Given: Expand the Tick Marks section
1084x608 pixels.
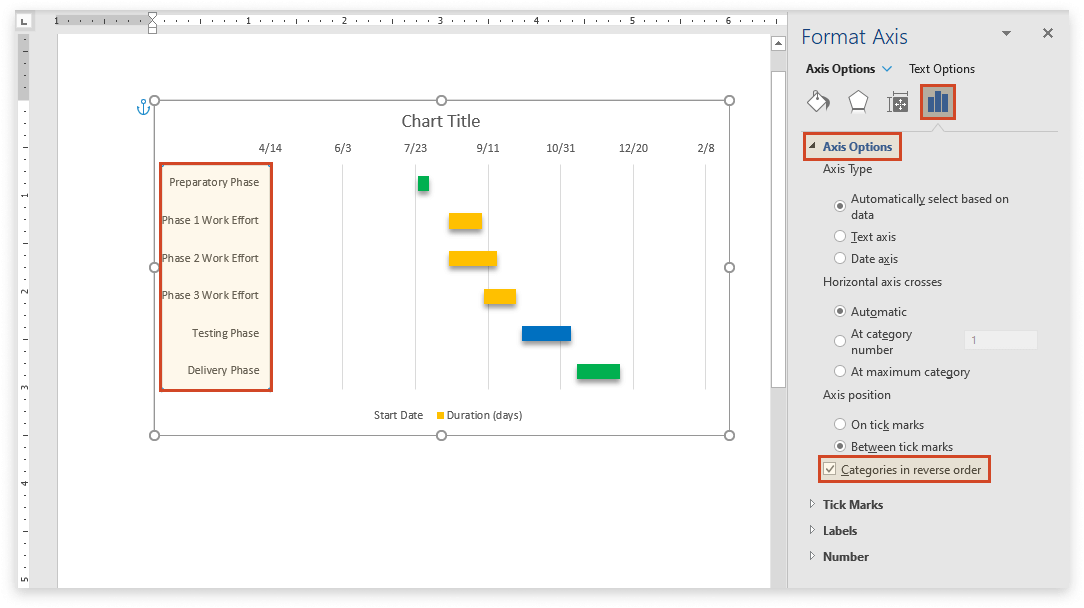Looking at the screenshot, I should click(x=851, y=505).
